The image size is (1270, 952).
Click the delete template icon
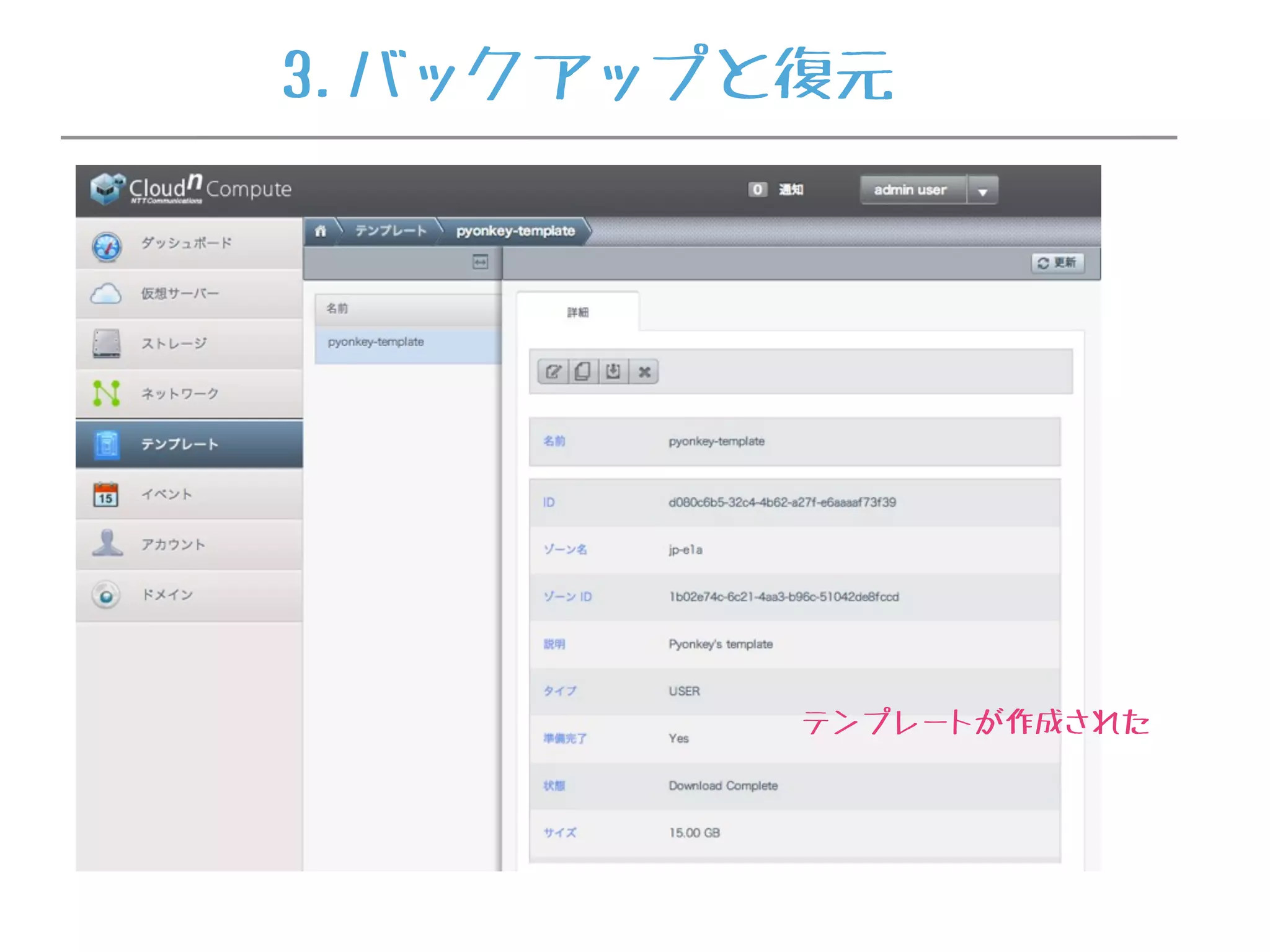[644, 372]
